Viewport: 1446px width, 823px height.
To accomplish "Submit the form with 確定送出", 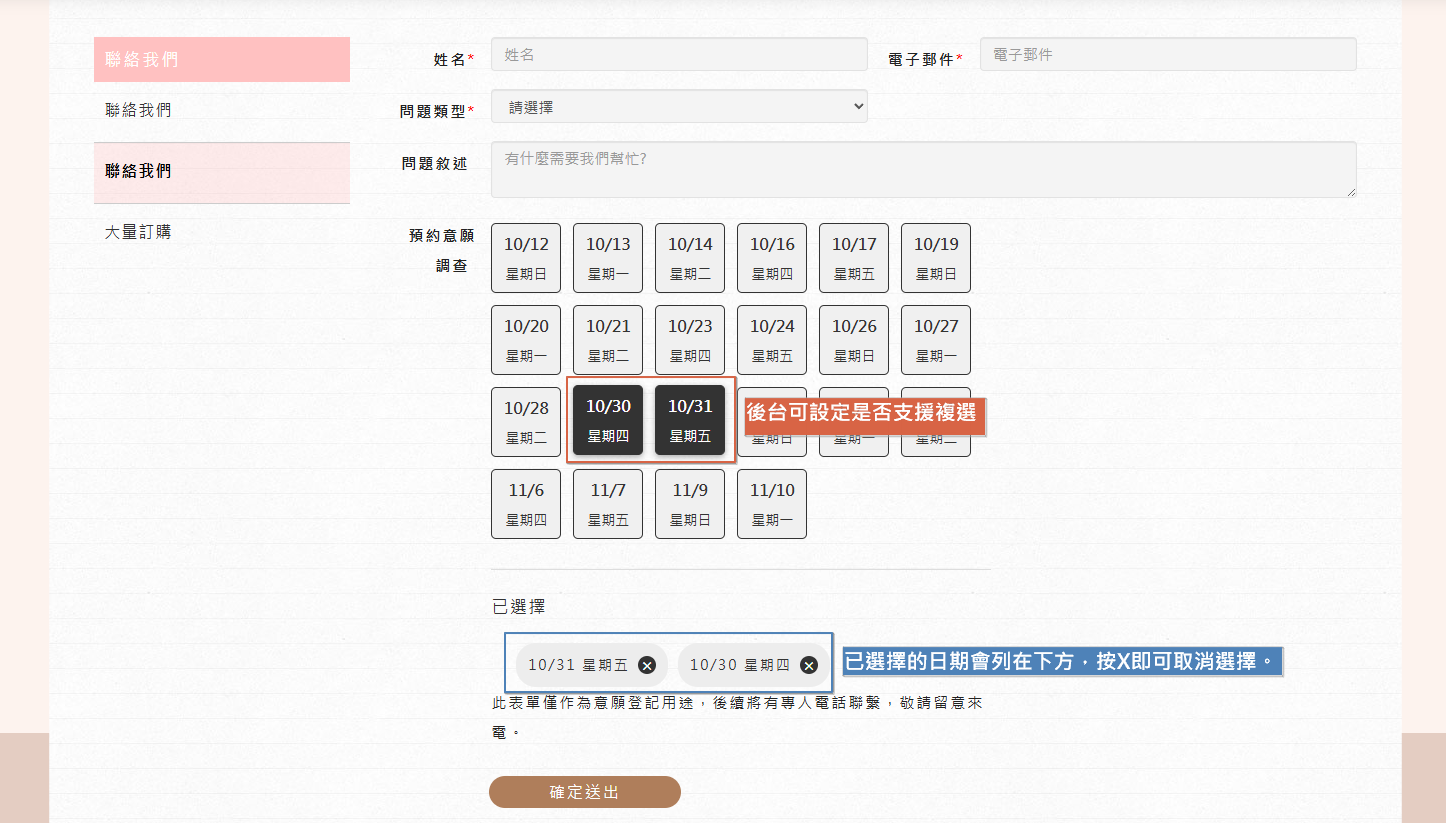I will pyautogui.click(x=585, y=792).
